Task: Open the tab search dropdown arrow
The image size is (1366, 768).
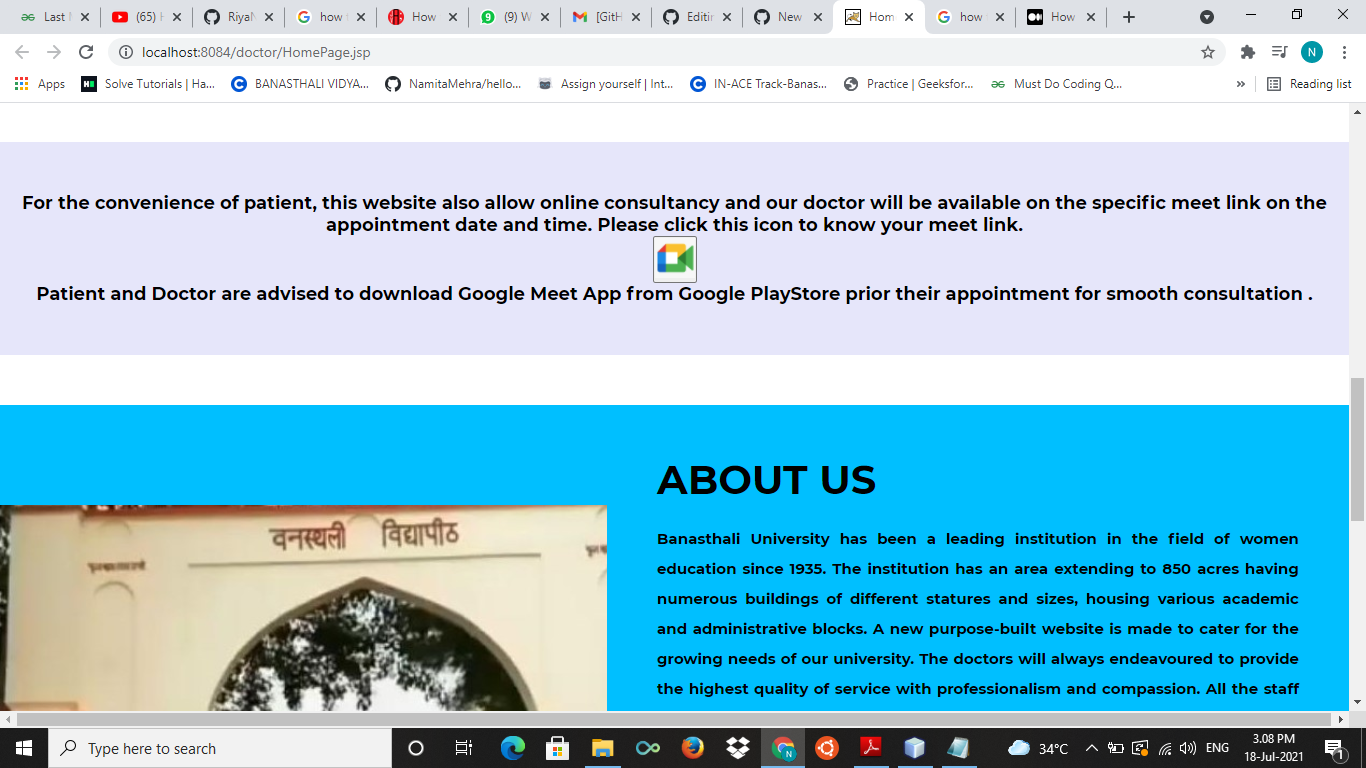Action: (x=1207, y=17)
